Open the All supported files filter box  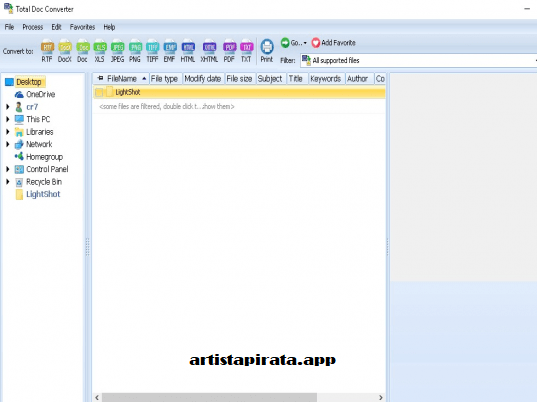click(x=419, y=61)
